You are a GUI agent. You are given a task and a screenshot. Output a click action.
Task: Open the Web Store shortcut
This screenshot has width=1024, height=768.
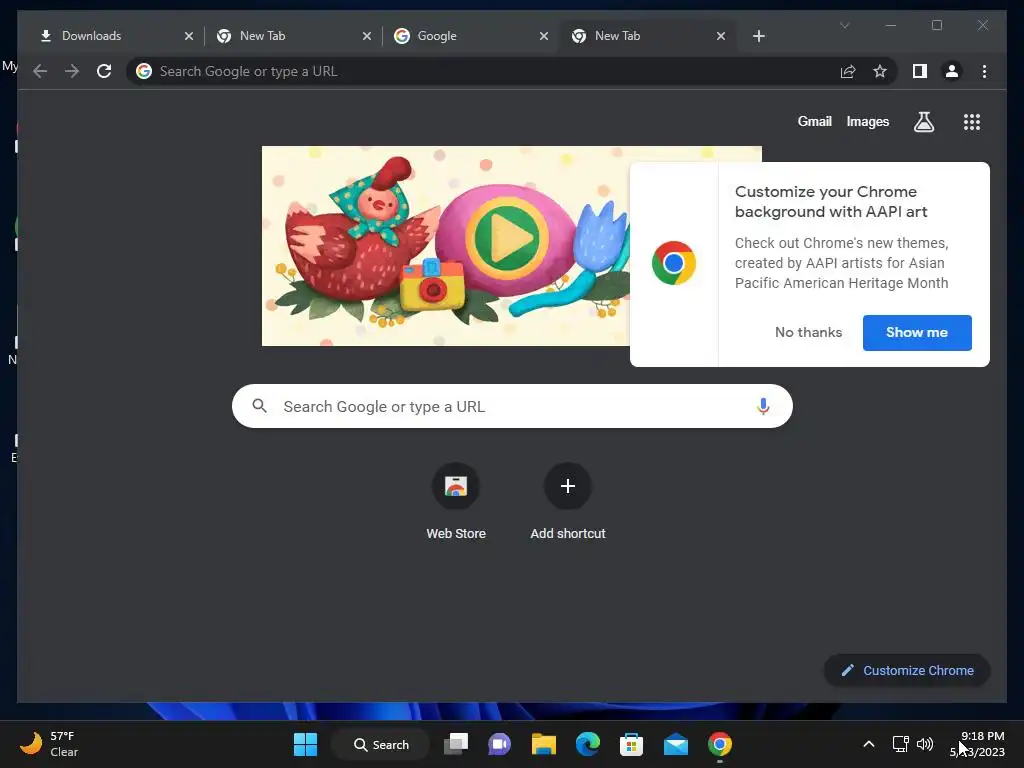click(x=456, y=502)
